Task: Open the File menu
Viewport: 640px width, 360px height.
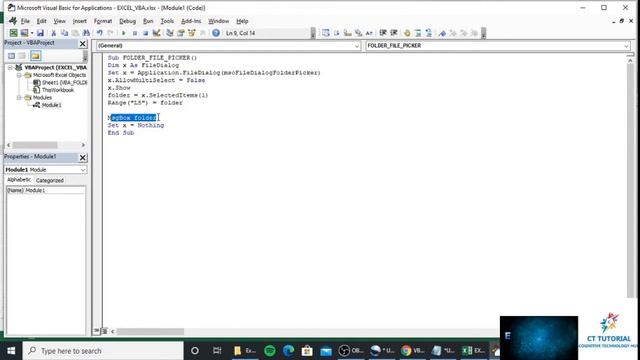Action: 25,21
